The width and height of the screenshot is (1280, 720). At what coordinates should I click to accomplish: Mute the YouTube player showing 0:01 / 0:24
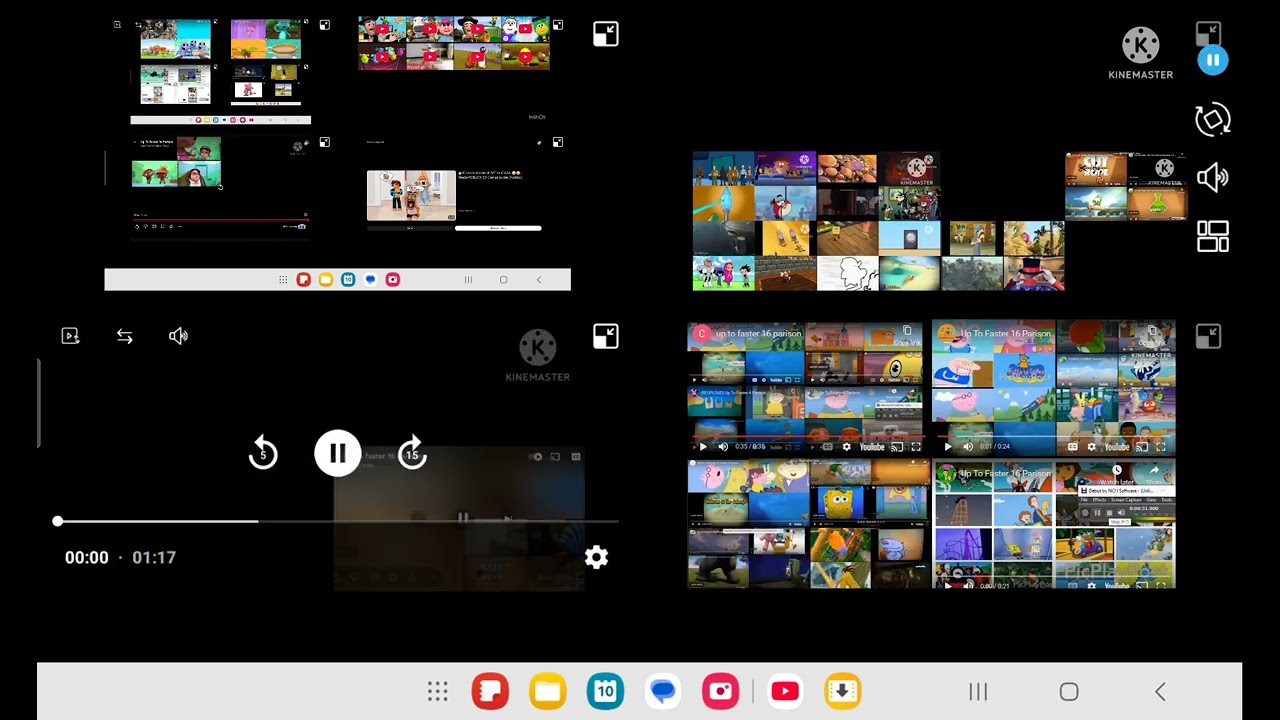pyautogui.click(x=968, y=447)
